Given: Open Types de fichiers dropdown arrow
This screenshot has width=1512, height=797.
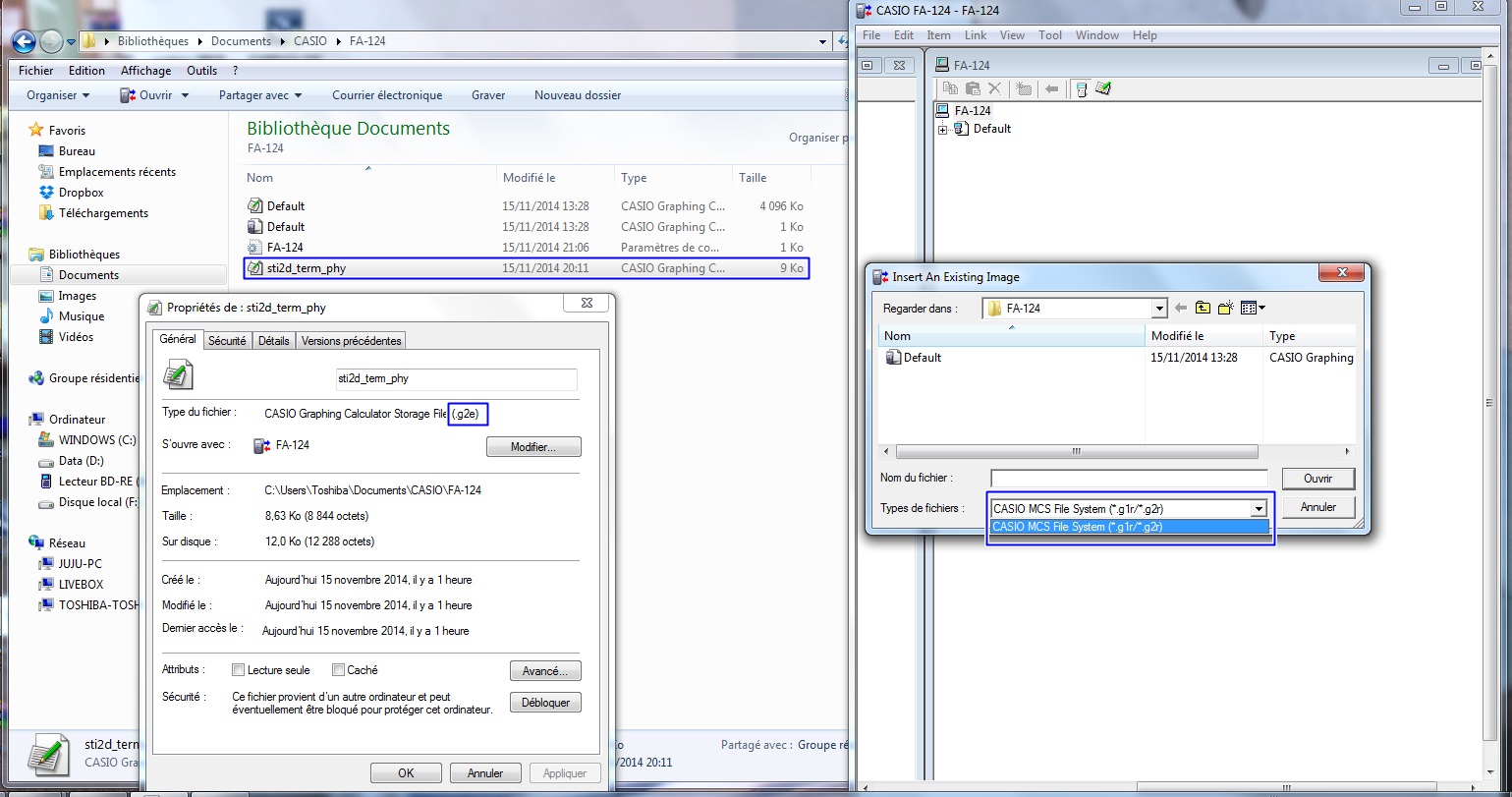Looking at the screenshot, I should [1258, 509].
